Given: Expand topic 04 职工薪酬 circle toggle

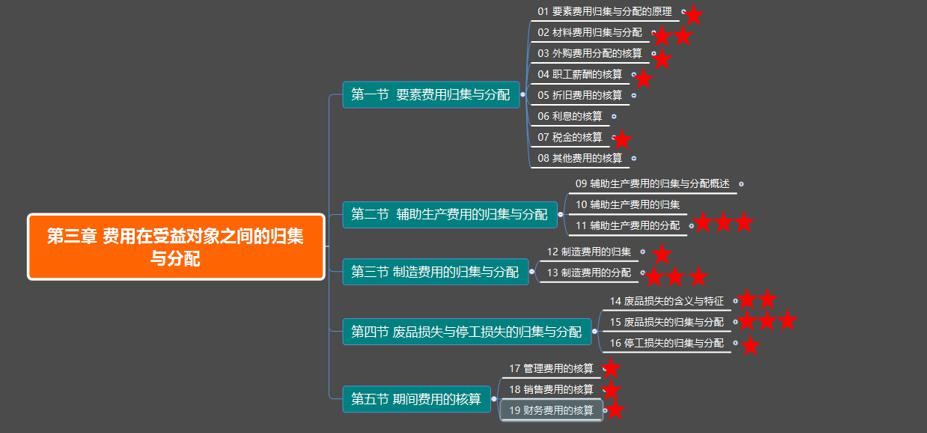Looking at the screenshot, I should (634, 75).
